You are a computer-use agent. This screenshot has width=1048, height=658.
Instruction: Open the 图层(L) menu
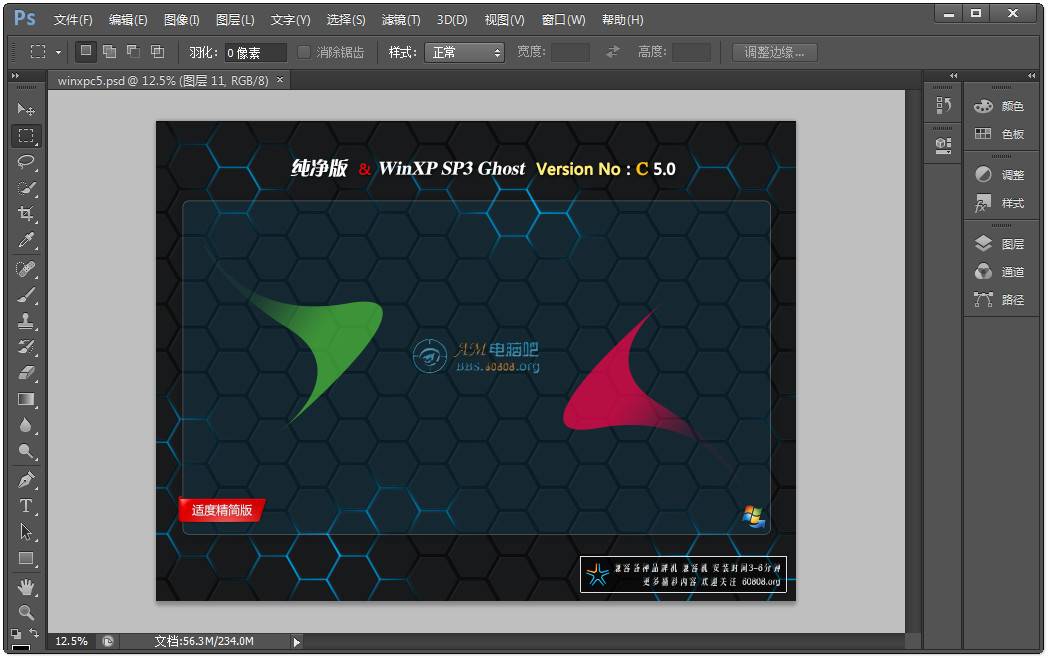(x=235, y=20)
